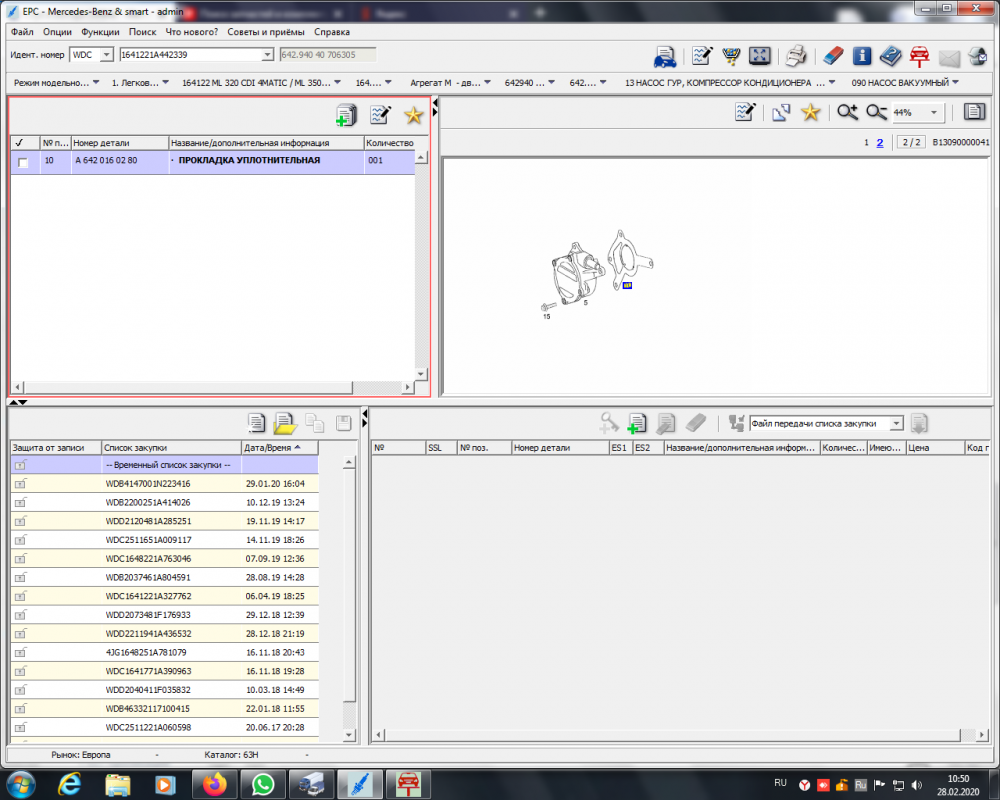Open the blue info icon
Viewport: 1000px width, 800px height.
pos(862,56)
